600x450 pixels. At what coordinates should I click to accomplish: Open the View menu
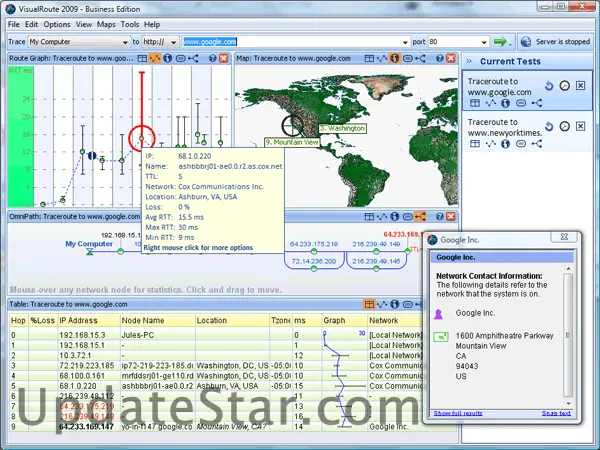coord(83,24)
